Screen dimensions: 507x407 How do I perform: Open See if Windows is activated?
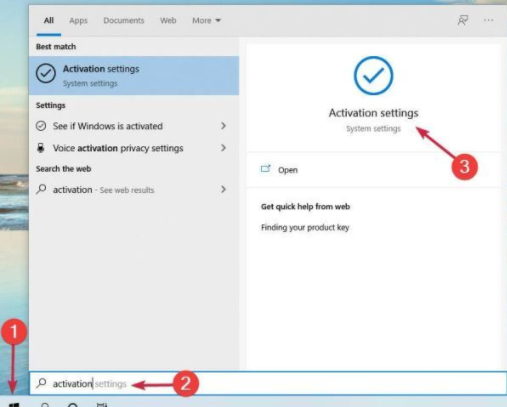tap(108, 126)
